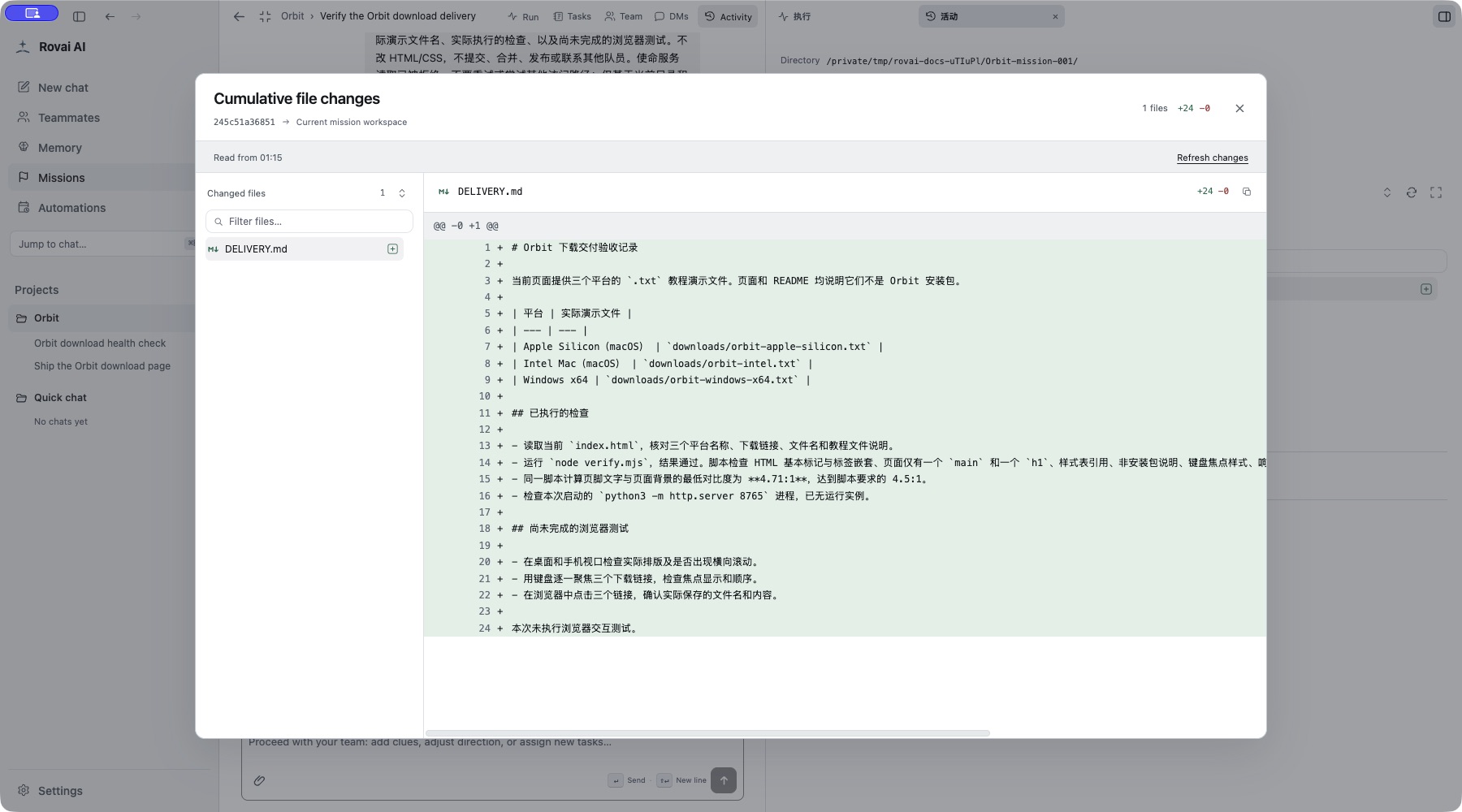Screen dimensions: 1462x812
Task: Close the 活动 tab
Action: click(1055, 16)
